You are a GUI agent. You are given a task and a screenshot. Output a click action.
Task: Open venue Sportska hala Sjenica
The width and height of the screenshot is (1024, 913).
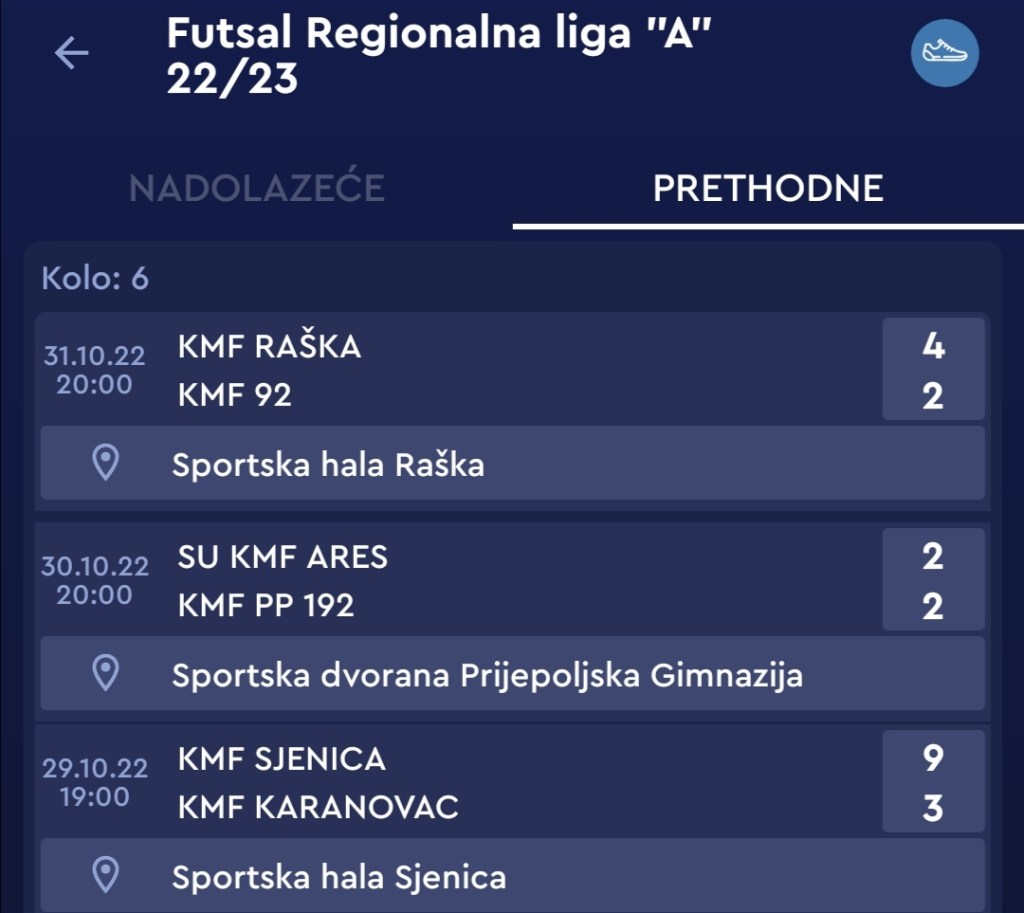click(x=339, y=878)
